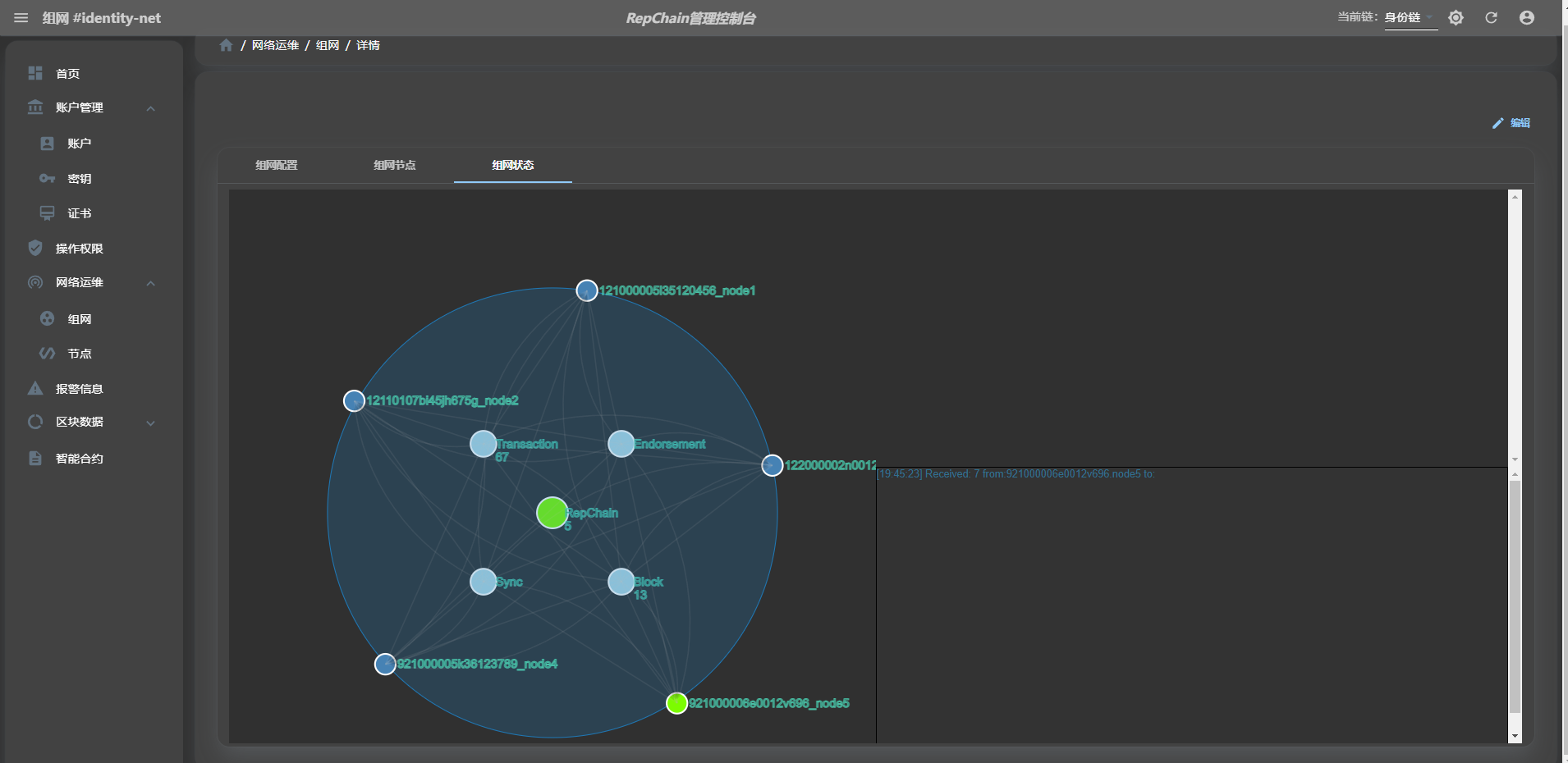
Task: Click the 报警信息 warning triangle icon
Action: [35, 388]
